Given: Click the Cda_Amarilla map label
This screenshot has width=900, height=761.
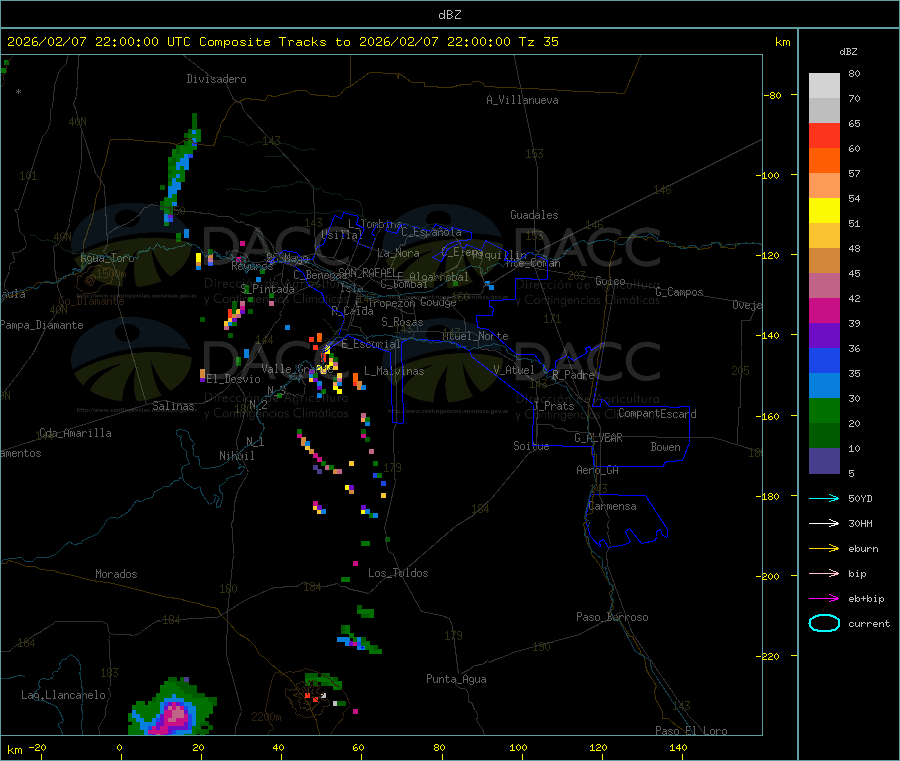Looking at the screenshot, I should 76,433.
